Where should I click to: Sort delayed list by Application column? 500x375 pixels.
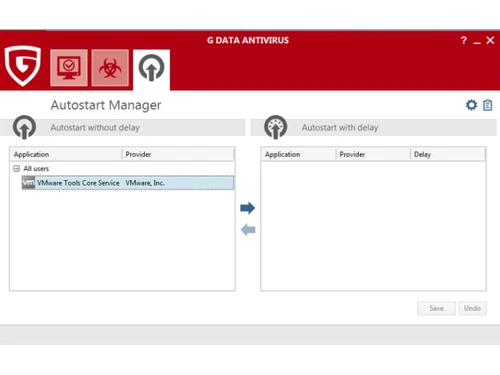pos(299,154)
